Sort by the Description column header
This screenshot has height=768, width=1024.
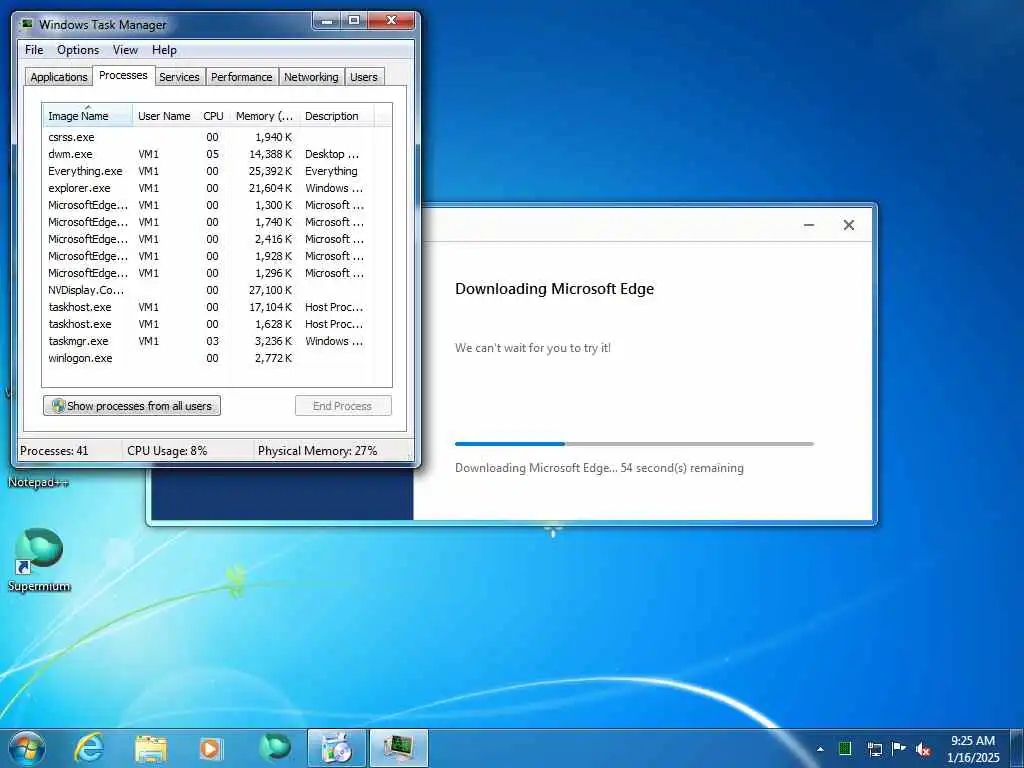coord(336,116)
